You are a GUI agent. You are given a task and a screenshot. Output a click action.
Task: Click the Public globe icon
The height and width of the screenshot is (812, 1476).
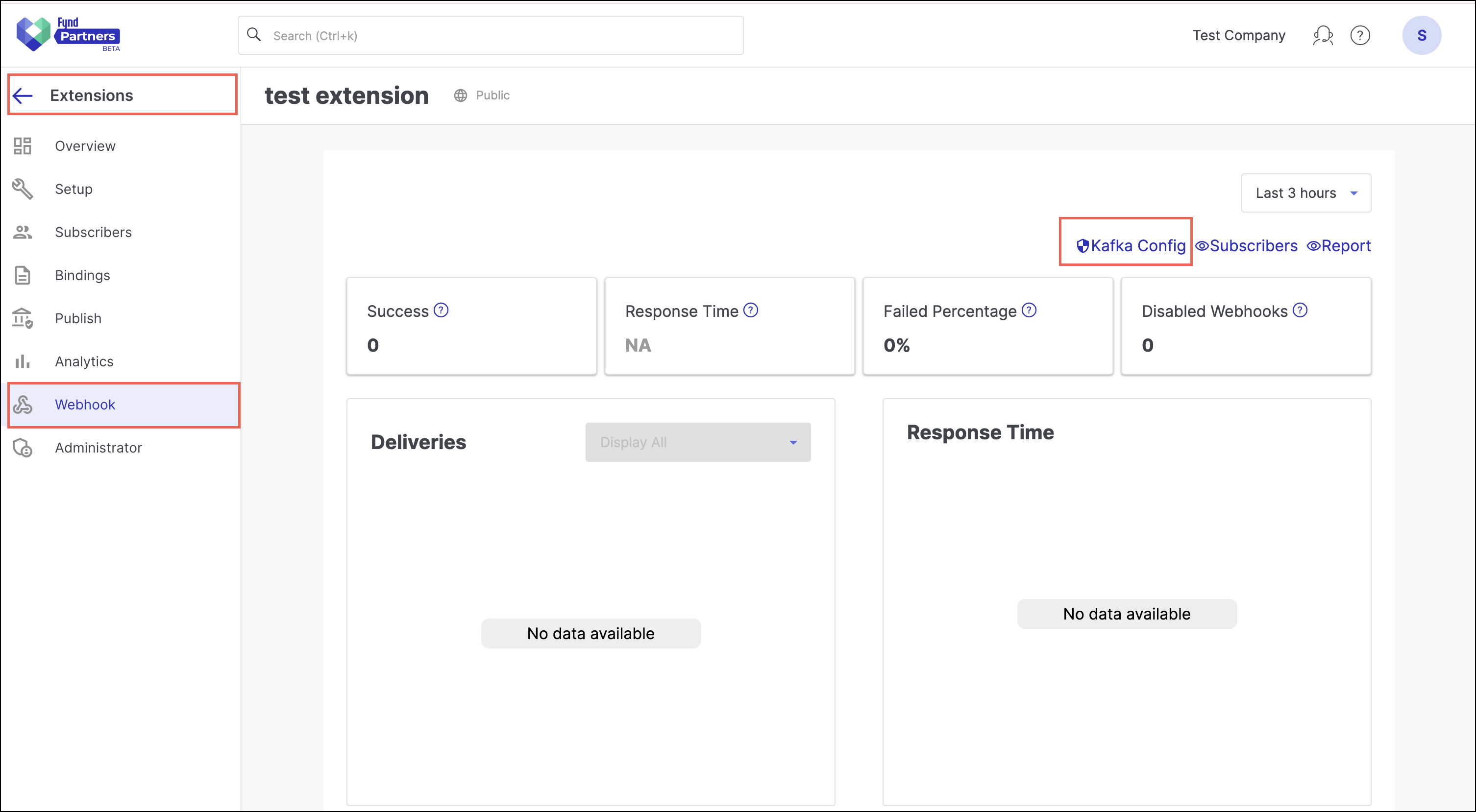[461, 95]
